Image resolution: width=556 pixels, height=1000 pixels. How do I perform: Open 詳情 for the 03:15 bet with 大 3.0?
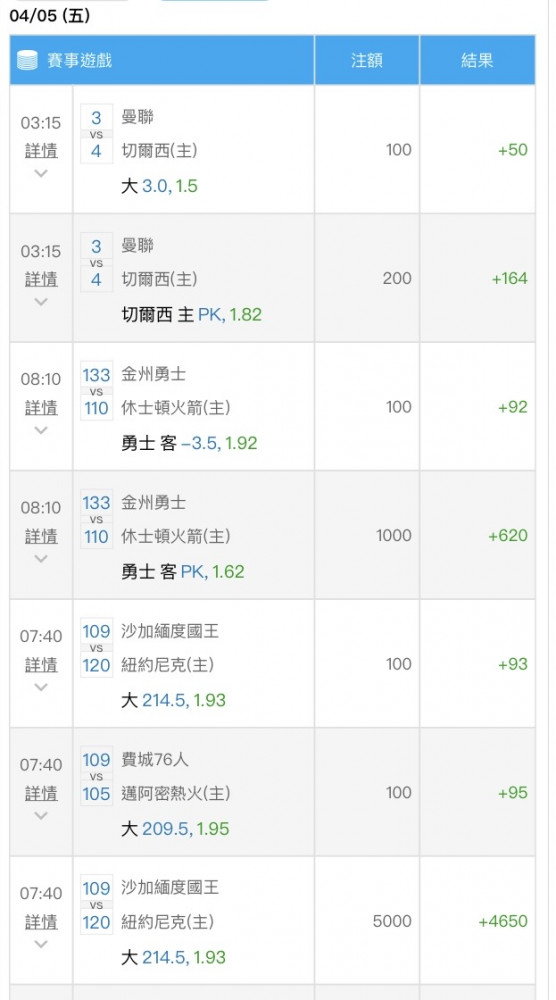tap(41, 151)
